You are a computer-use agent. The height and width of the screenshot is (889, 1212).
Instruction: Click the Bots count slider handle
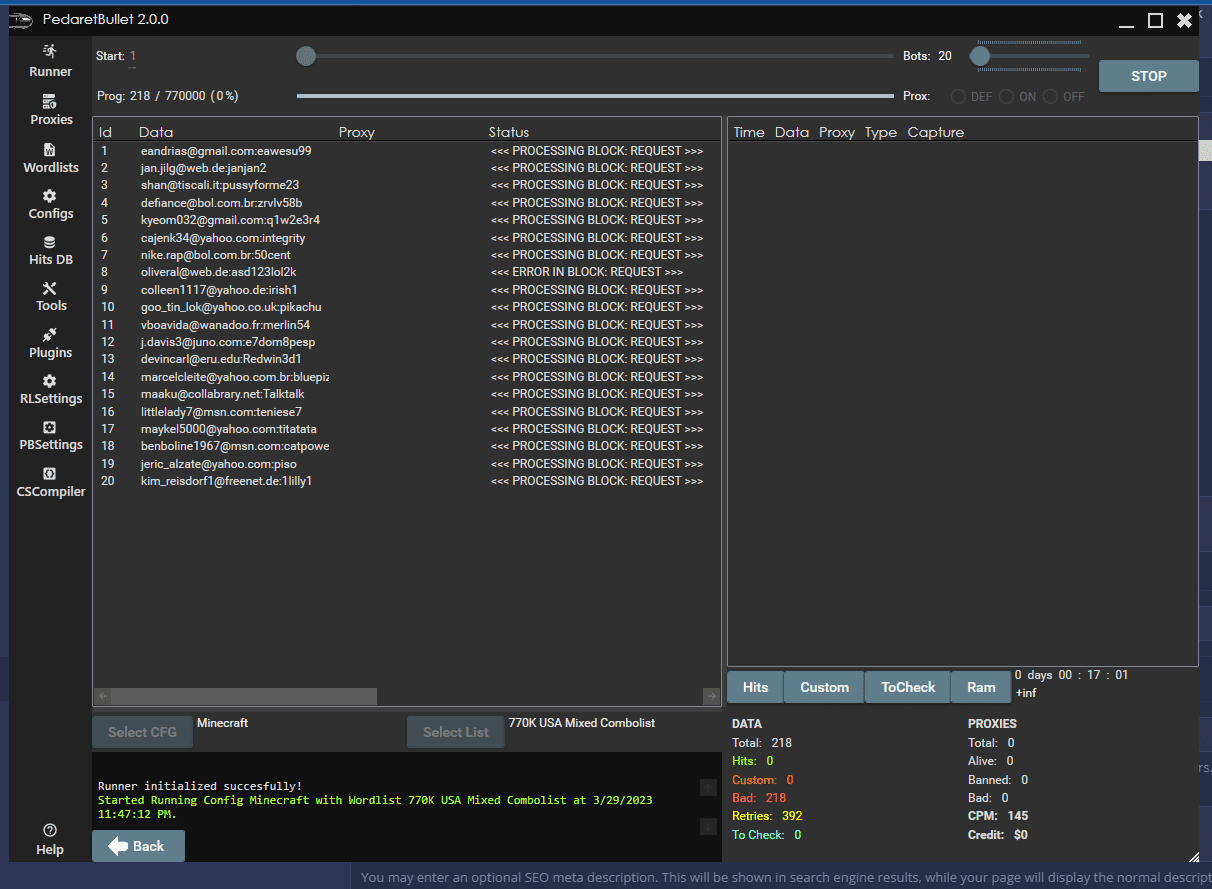tap(980, 56)
